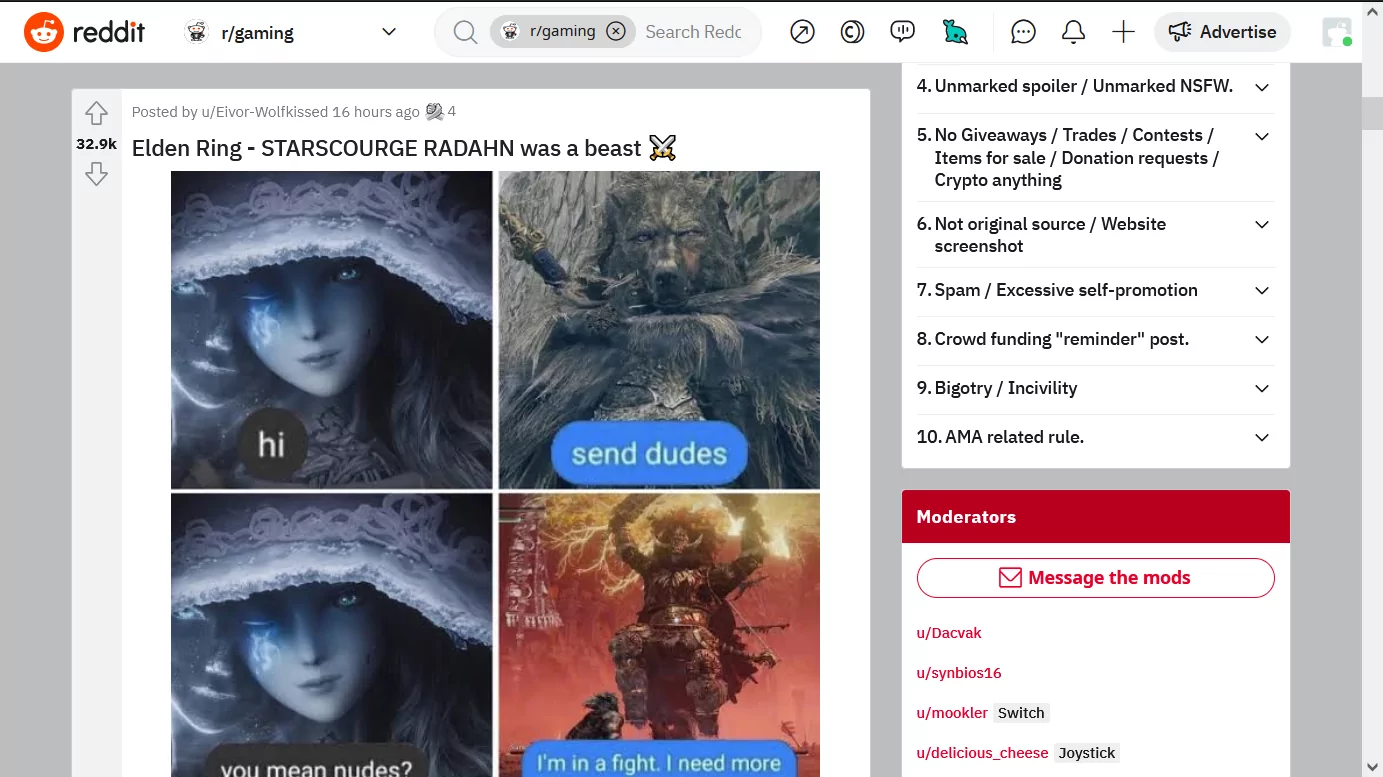1383x777 pixels.
Task: Click the teal creature icon in the header
Action: [x=955, y=32]
